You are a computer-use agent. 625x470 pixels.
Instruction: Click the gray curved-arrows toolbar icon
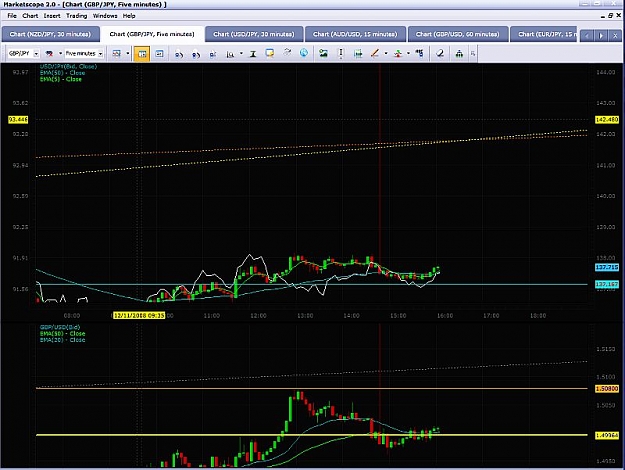pyautogui.click(x=287, y=53)
